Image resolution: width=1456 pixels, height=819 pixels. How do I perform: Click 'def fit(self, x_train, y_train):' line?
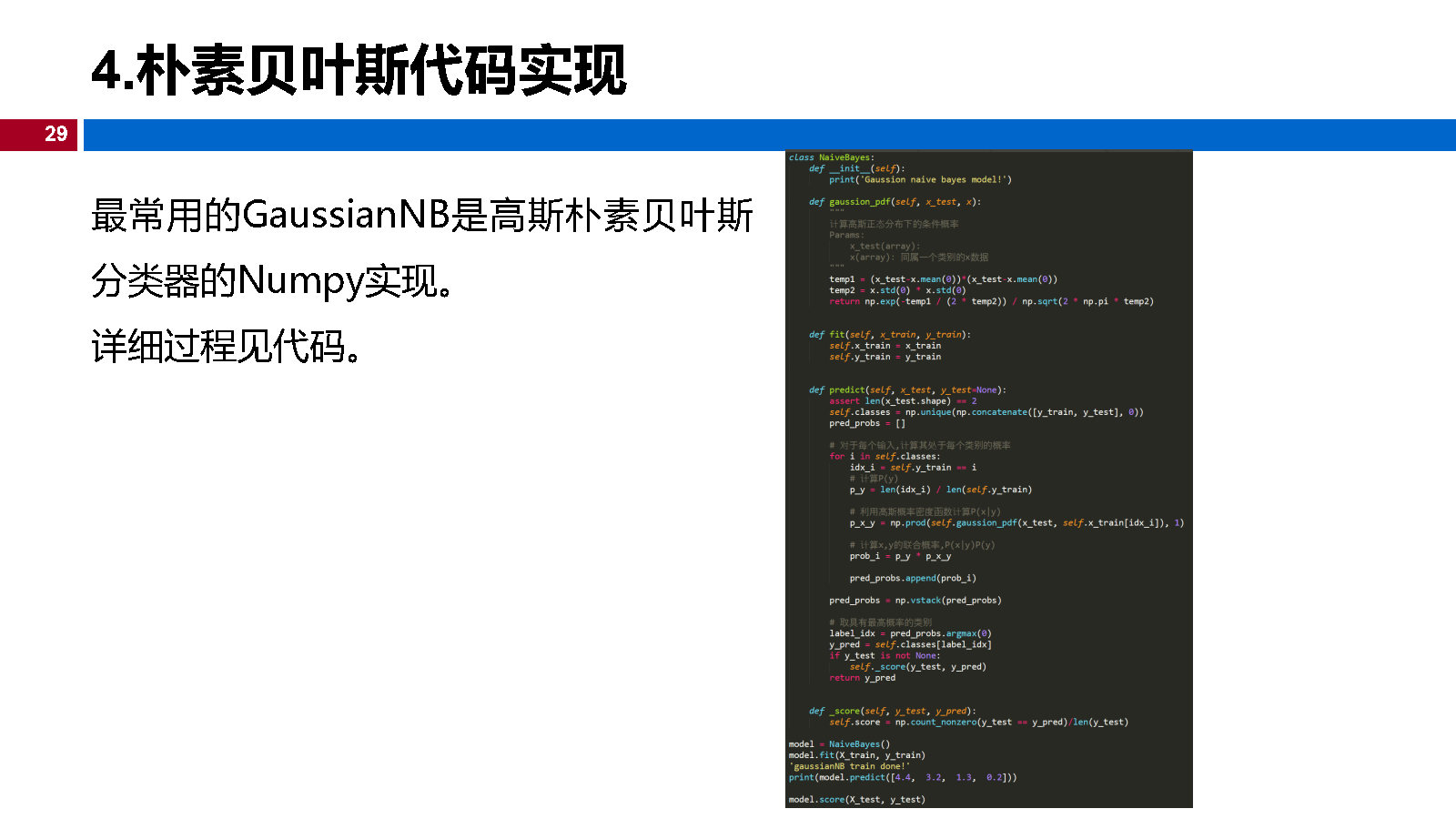coord(890,335)
